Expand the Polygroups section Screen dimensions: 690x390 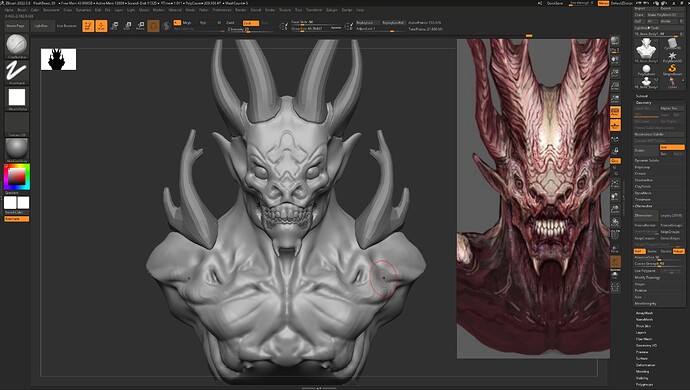point(644,384)
